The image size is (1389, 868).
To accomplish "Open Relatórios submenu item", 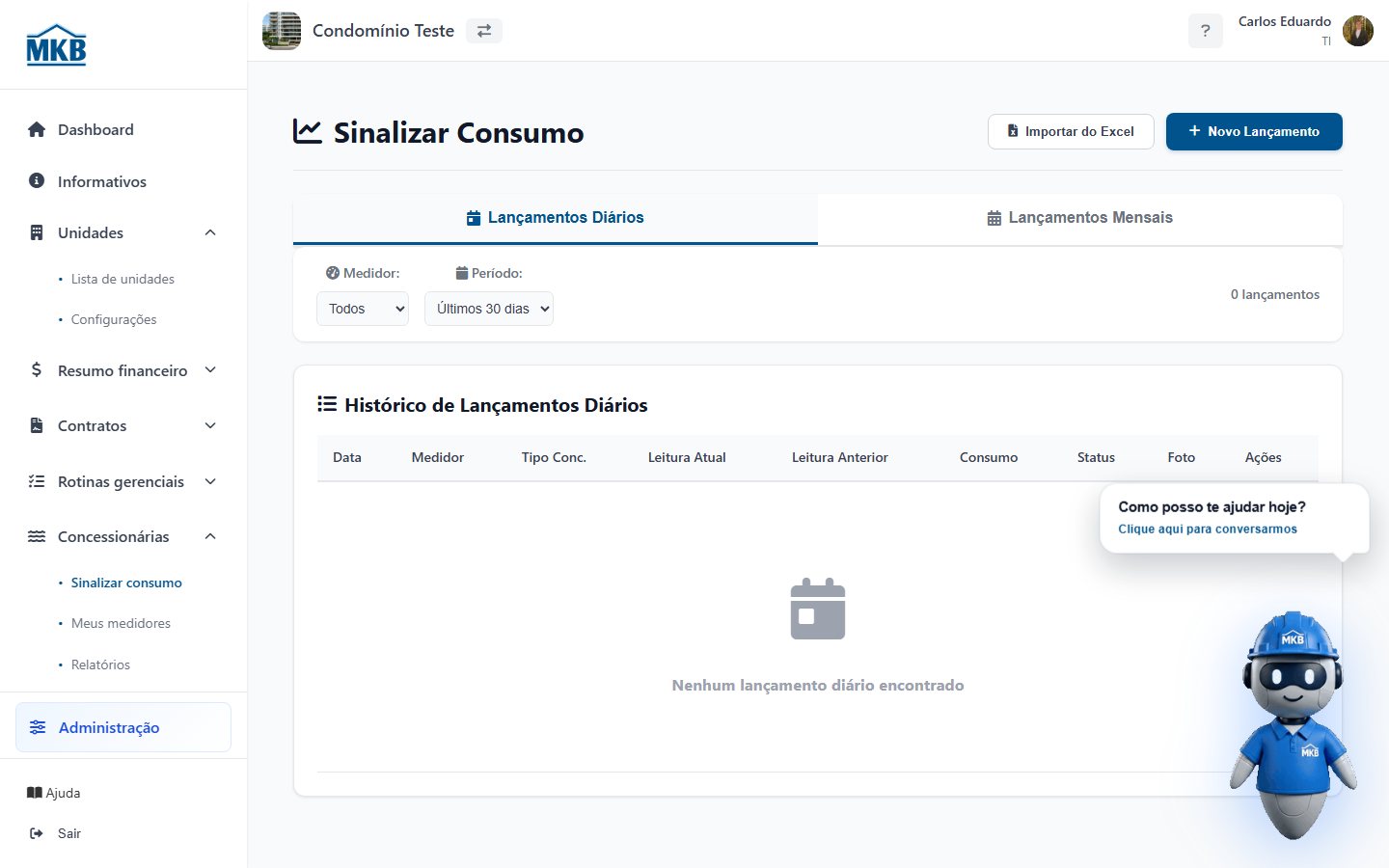I will point(100,665).
